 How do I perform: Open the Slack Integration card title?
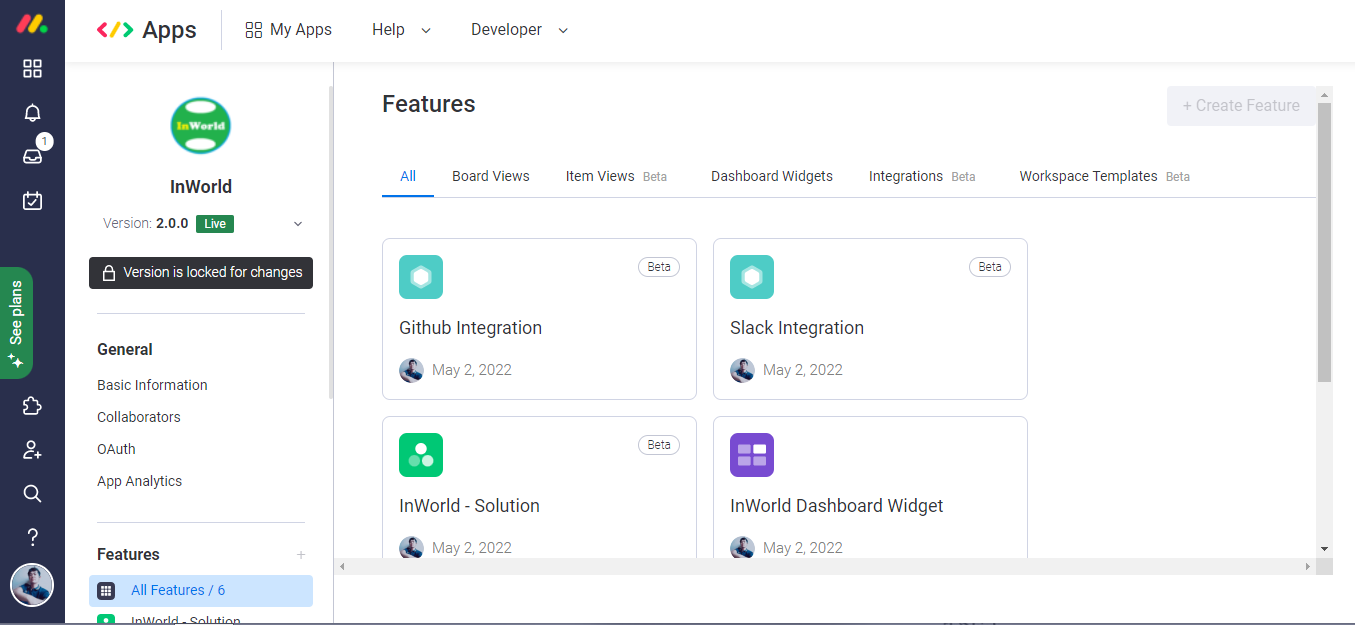797,328
